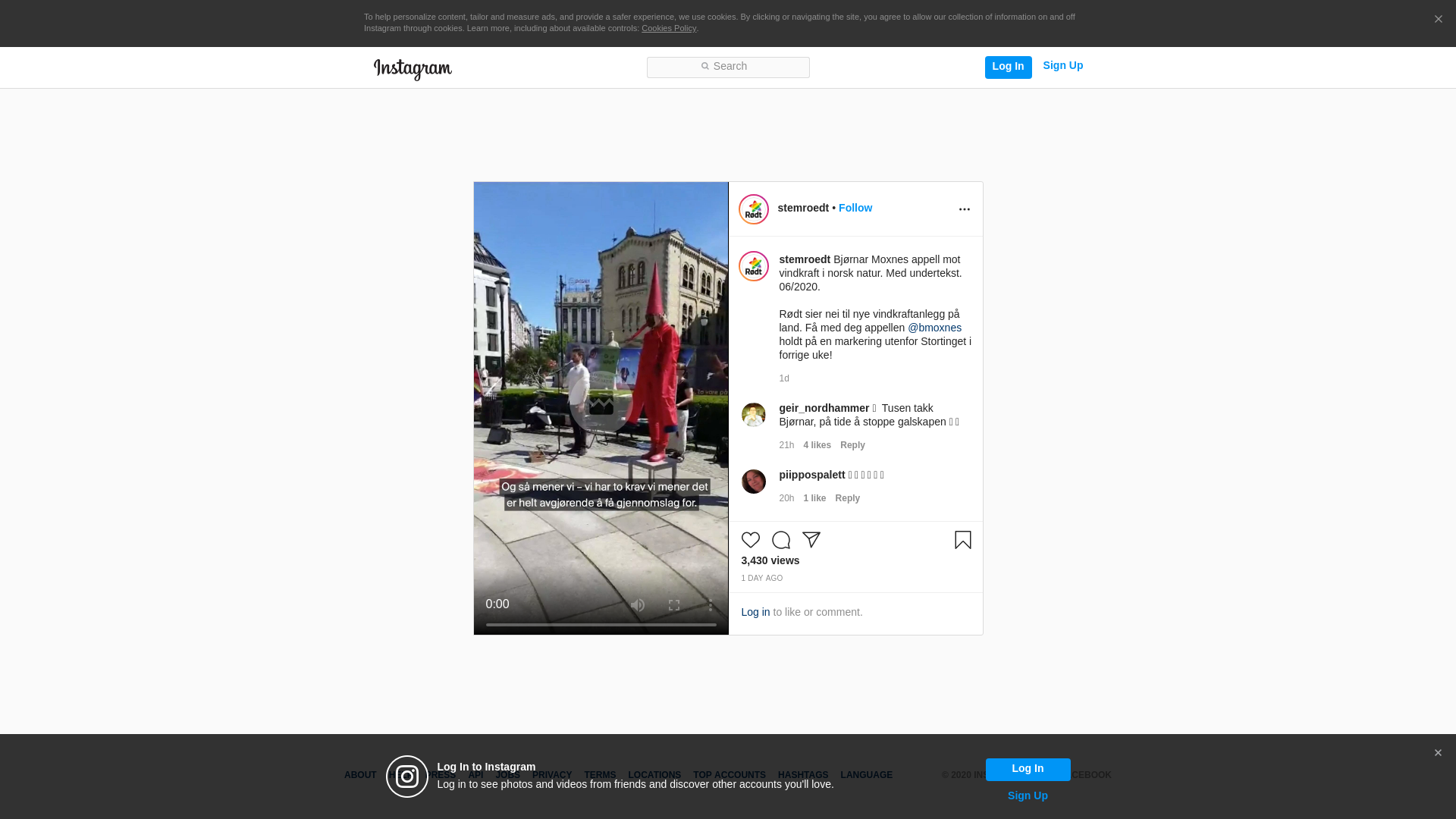1456x819 pixels.
Task: Open the Instagram logo home link
Action: [413, 69]
